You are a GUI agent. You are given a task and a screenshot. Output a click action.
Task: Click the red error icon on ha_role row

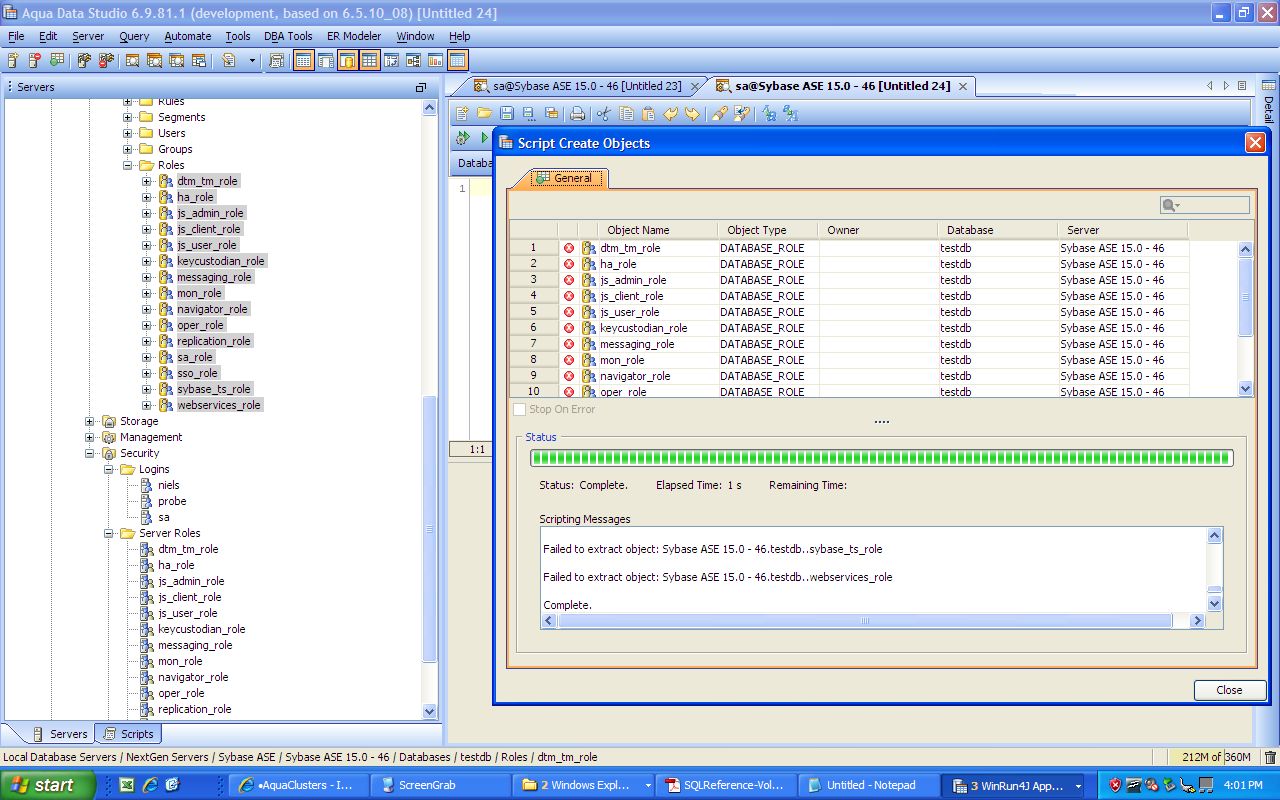pos(569,264)
